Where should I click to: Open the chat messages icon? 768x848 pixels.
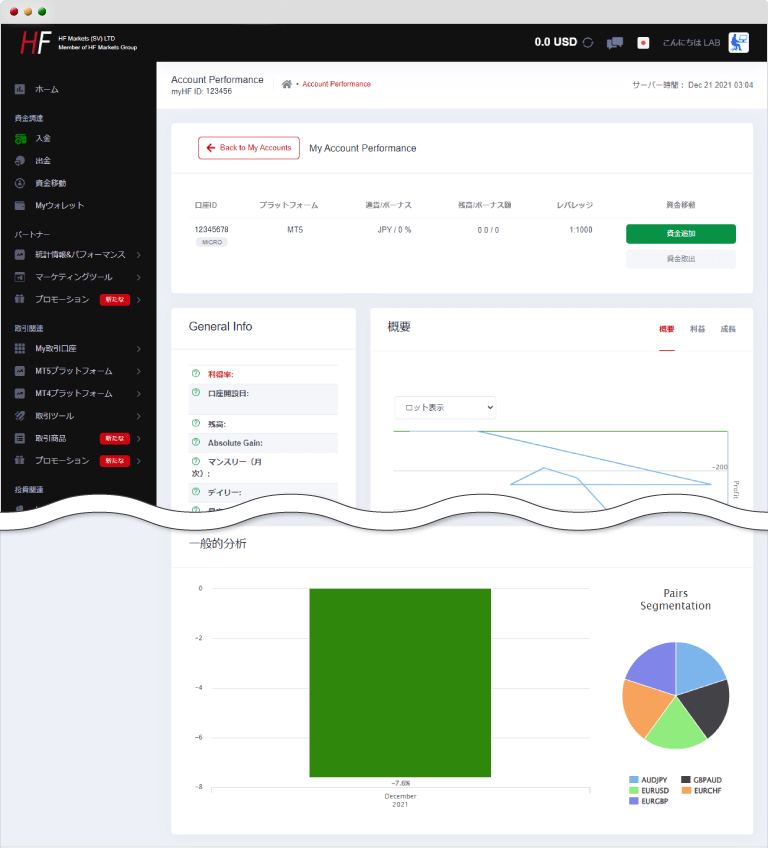[x=615, y=43]
